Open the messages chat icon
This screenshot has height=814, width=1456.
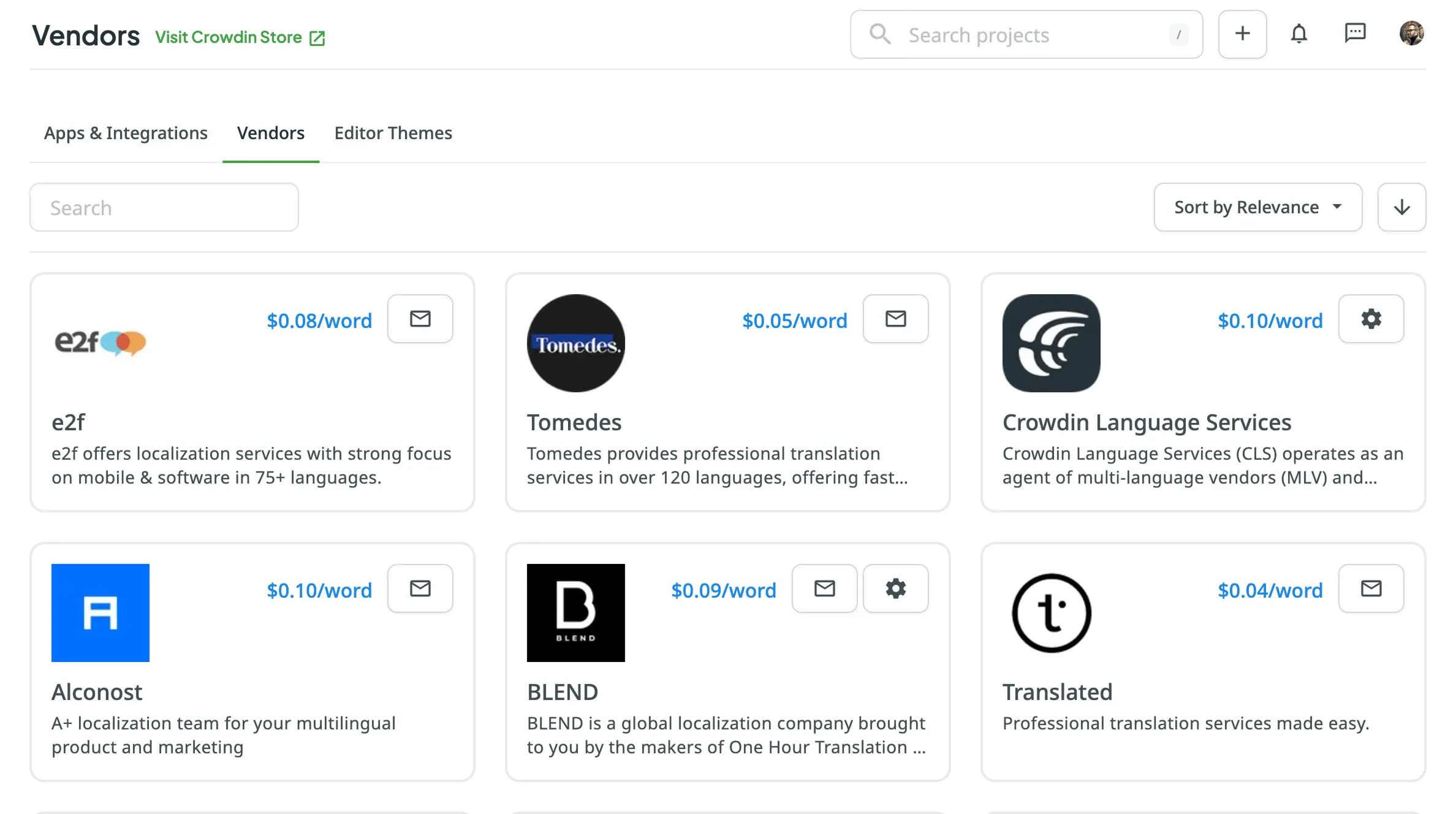click(1355, 34)
